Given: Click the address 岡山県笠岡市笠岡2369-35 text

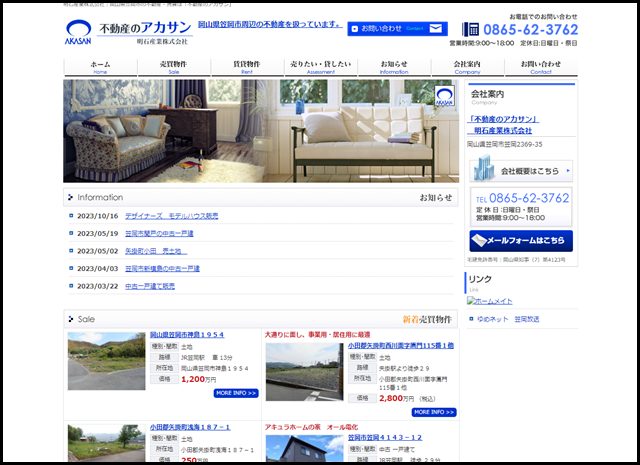Looking at the screenshot, I should (505, 144).
